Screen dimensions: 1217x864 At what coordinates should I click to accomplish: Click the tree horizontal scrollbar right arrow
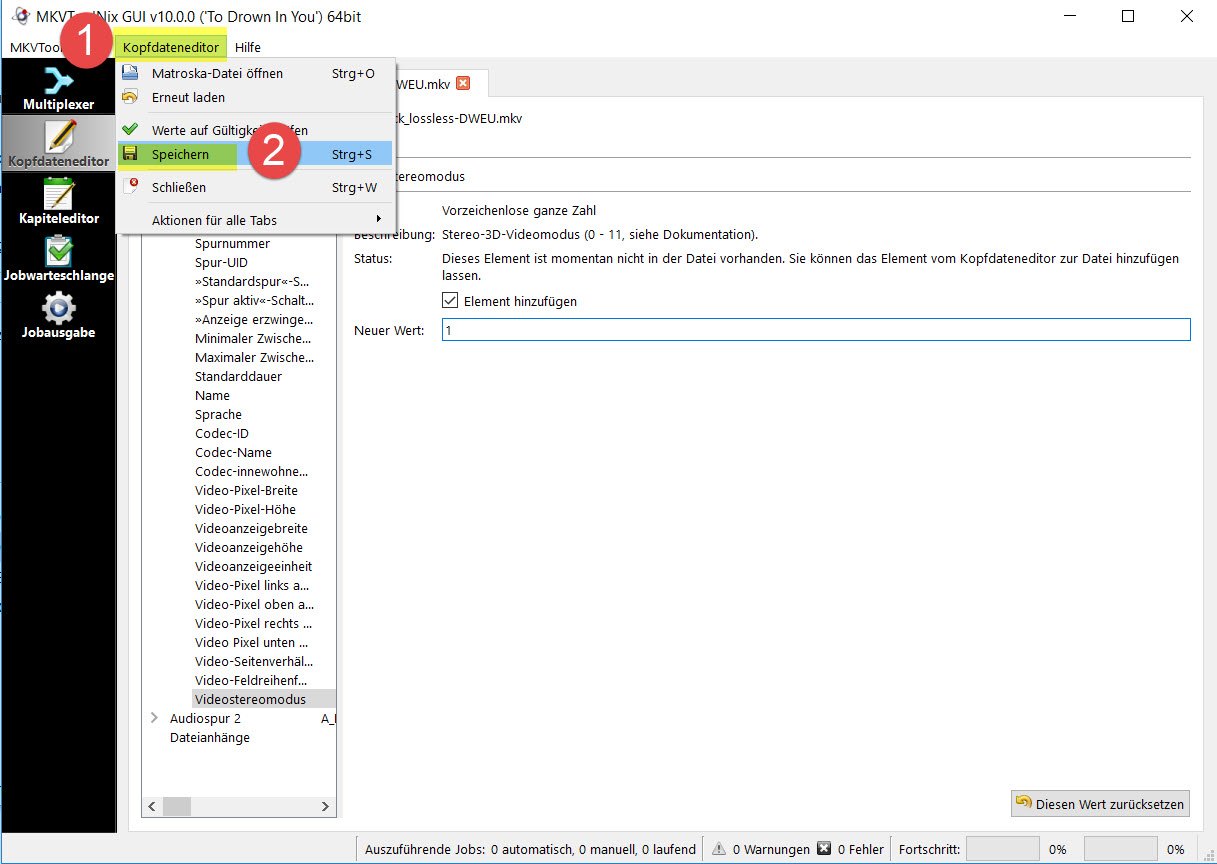click(x=325, y=806)
